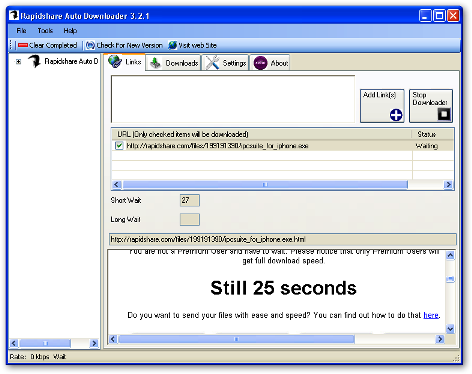Click the rapidshare URL address field
The height and width of the screenshot is (374, 472).
282,239
